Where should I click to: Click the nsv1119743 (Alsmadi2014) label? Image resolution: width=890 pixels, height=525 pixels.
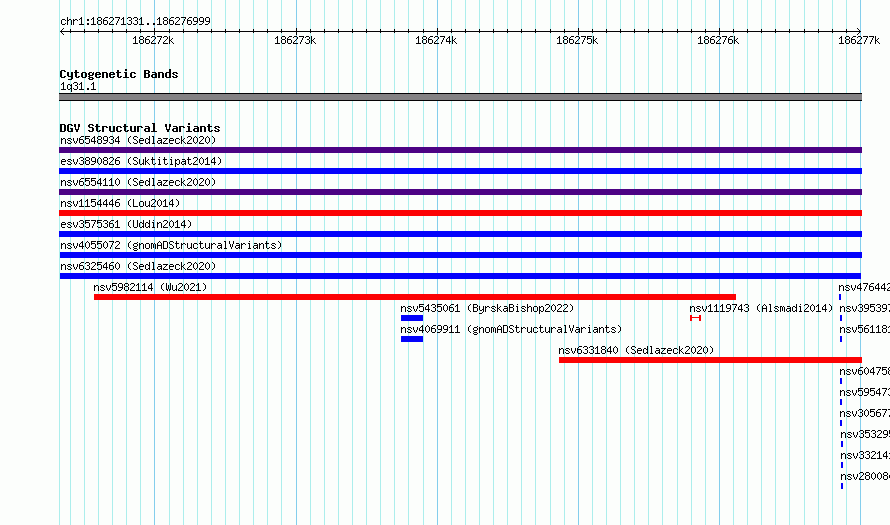pyautogui.click(x=761, y=308)
